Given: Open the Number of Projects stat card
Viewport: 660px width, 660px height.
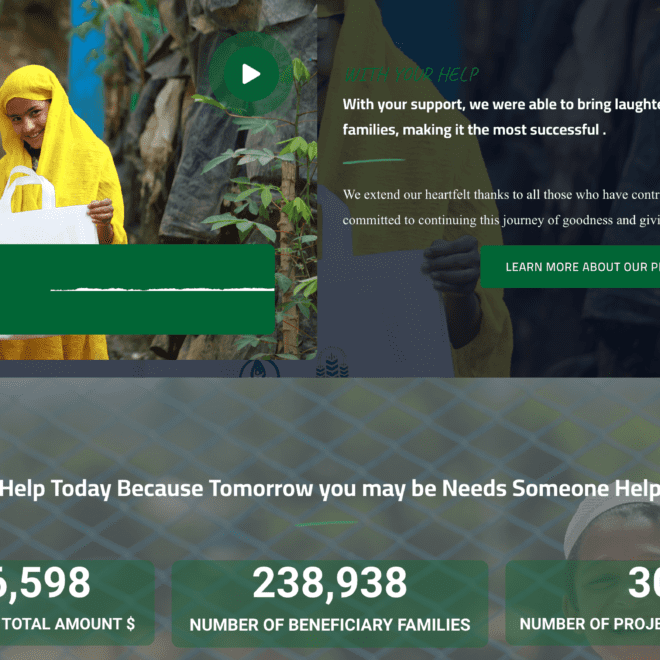Looking at the screenshot, I should click(x=583, y=603).
